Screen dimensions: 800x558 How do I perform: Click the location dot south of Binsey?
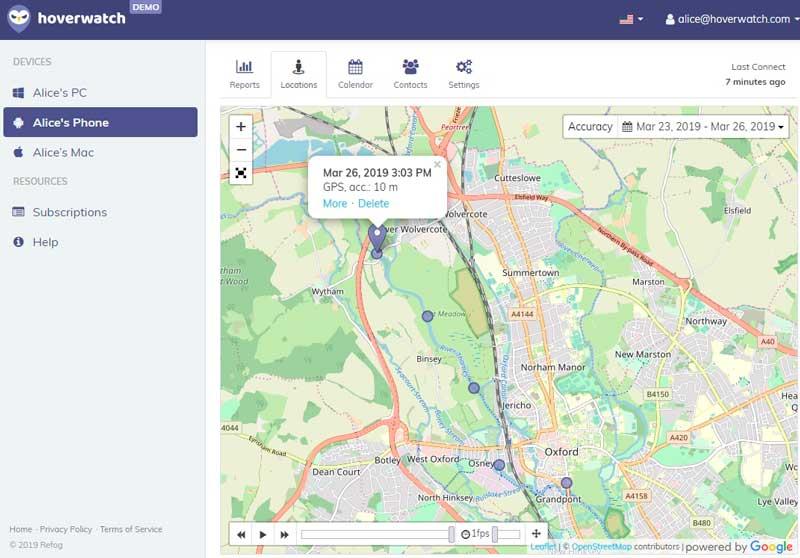473,388
